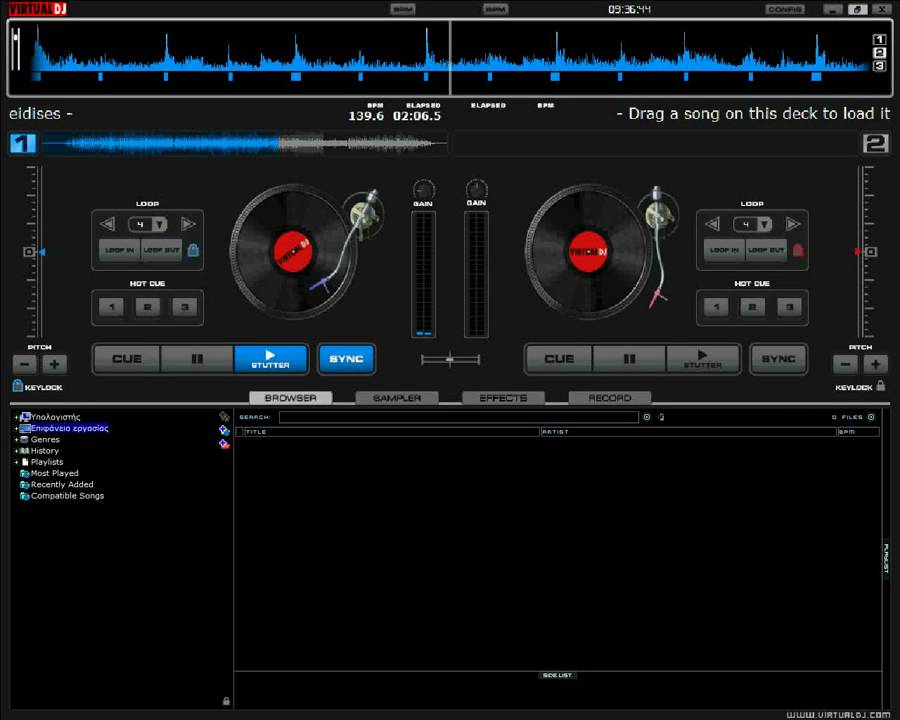Open loop length dropdown on deck 1
Screen dimensions: 900x720
point(160,224)
